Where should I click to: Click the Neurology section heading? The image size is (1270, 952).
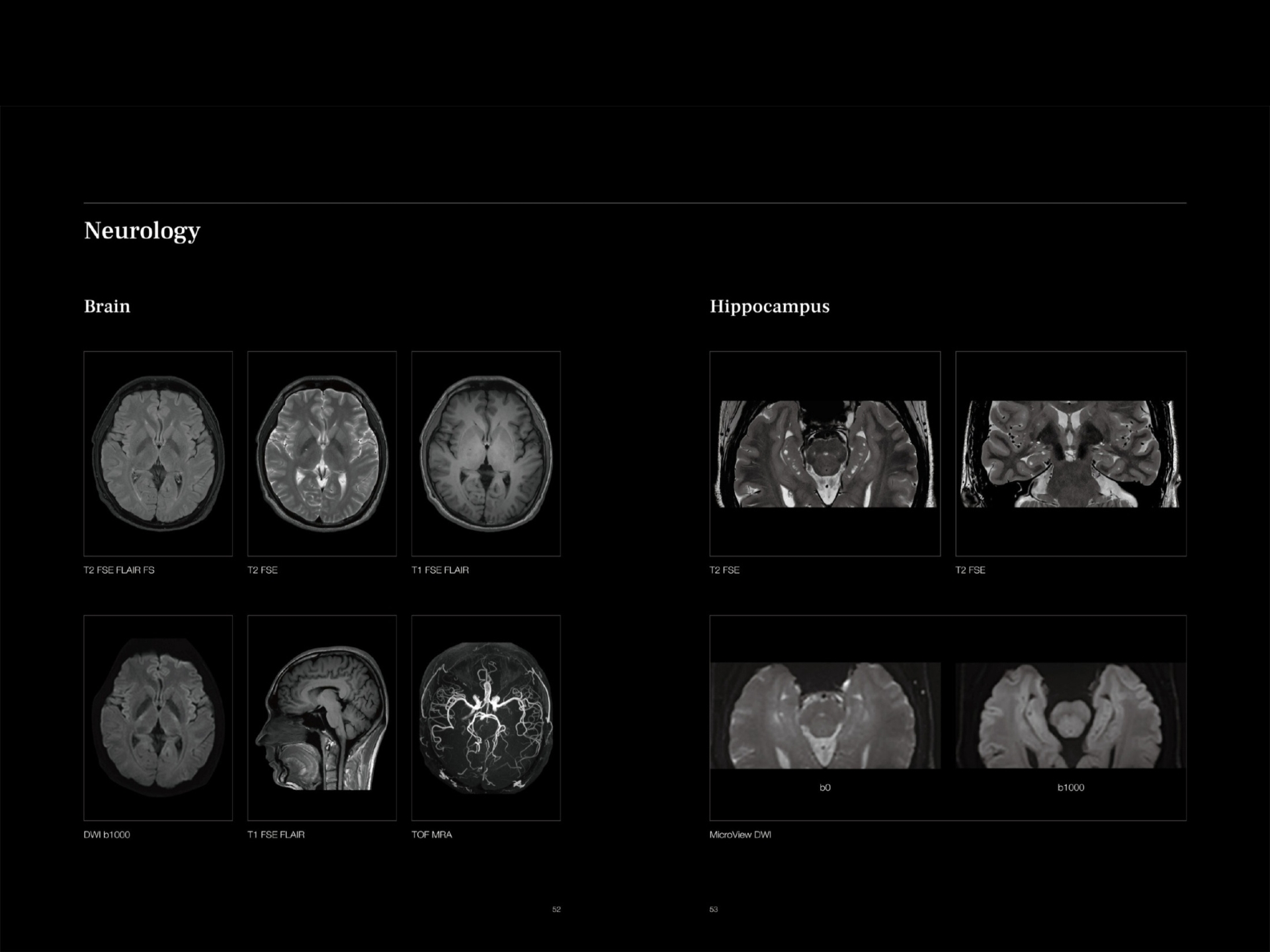point(142,231)
